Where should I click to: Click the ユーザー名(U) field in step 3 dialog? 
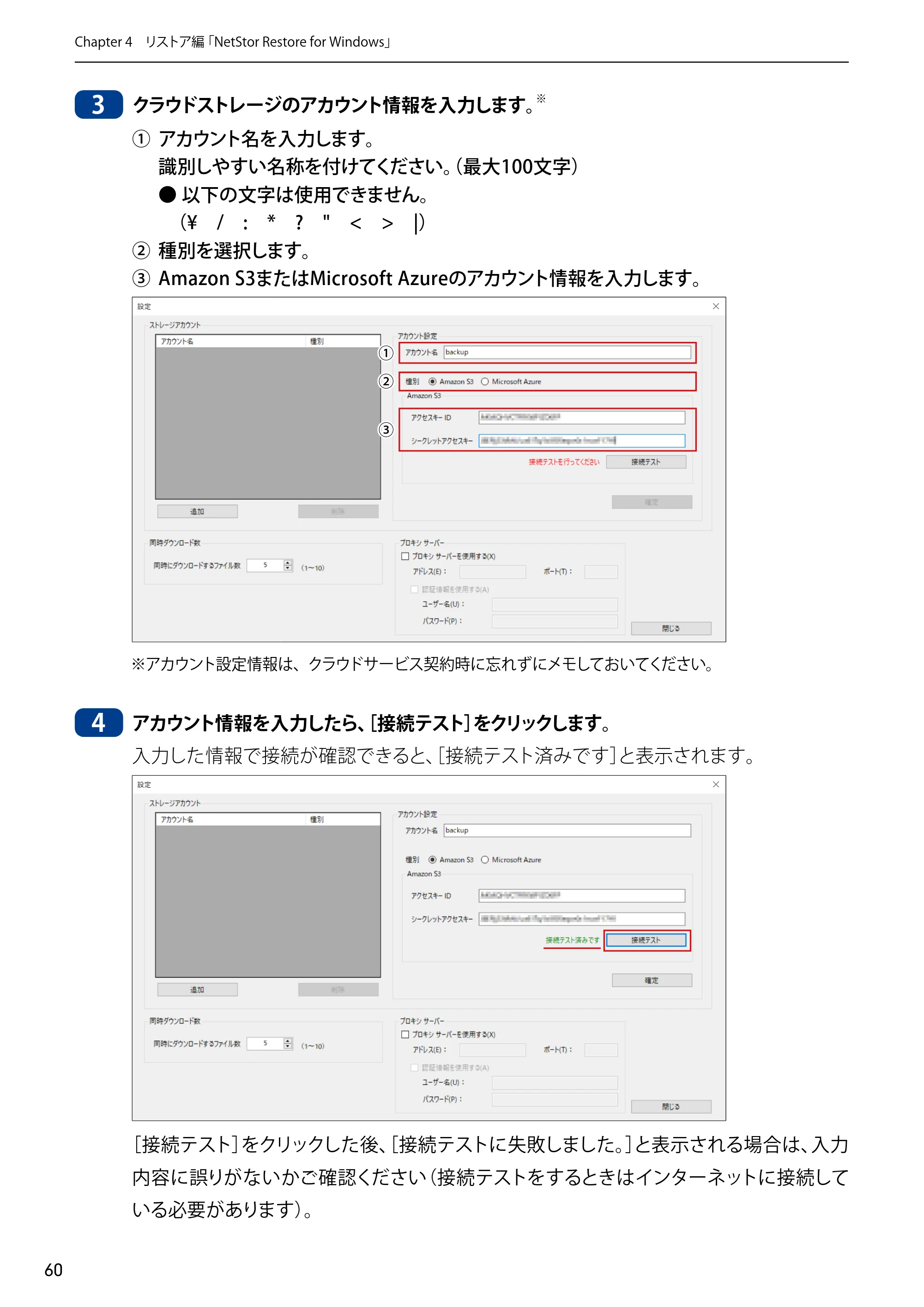pos(555,605)
